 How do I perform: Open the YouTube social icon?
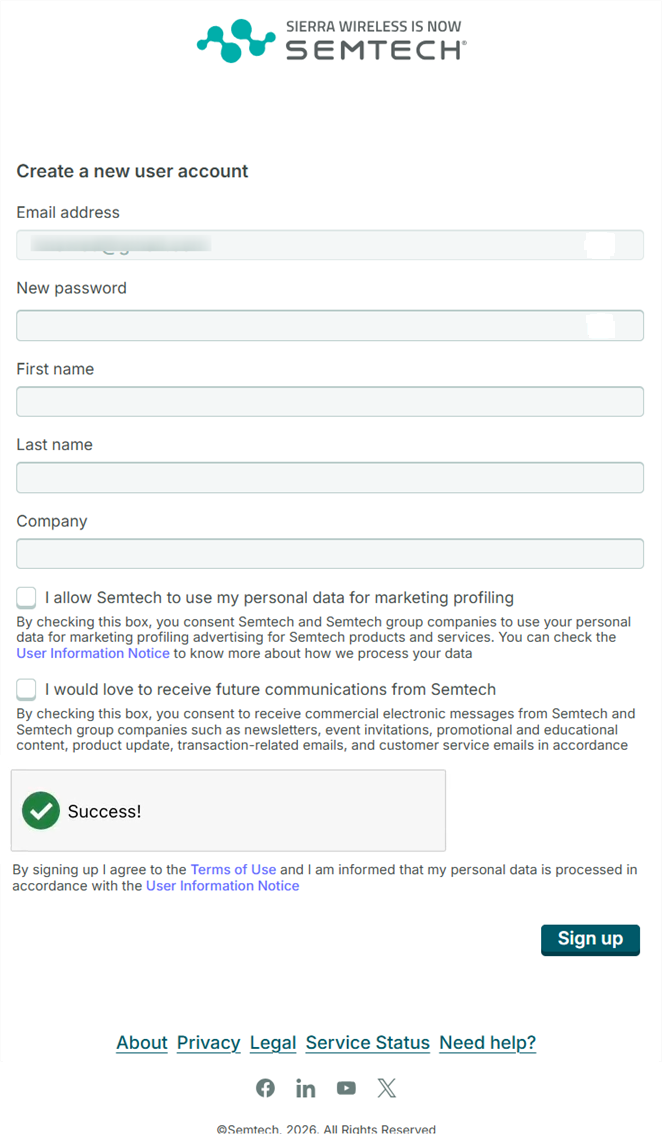click(x=346, y=1088)
